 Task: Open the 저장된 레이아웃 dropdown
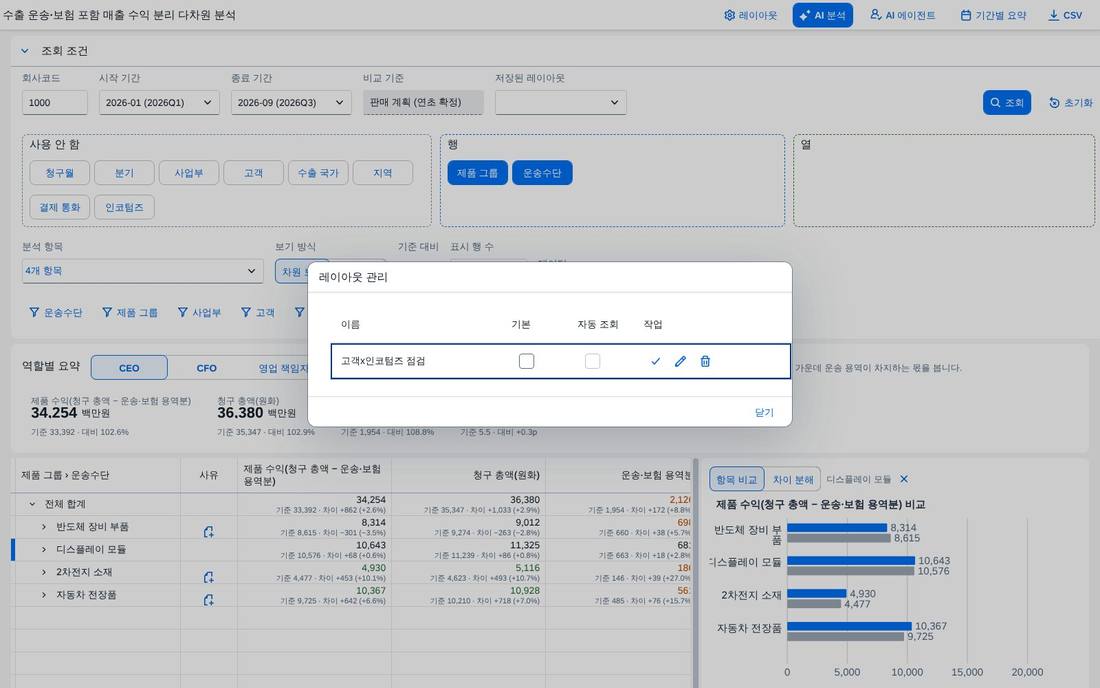(x=561, y=102)
